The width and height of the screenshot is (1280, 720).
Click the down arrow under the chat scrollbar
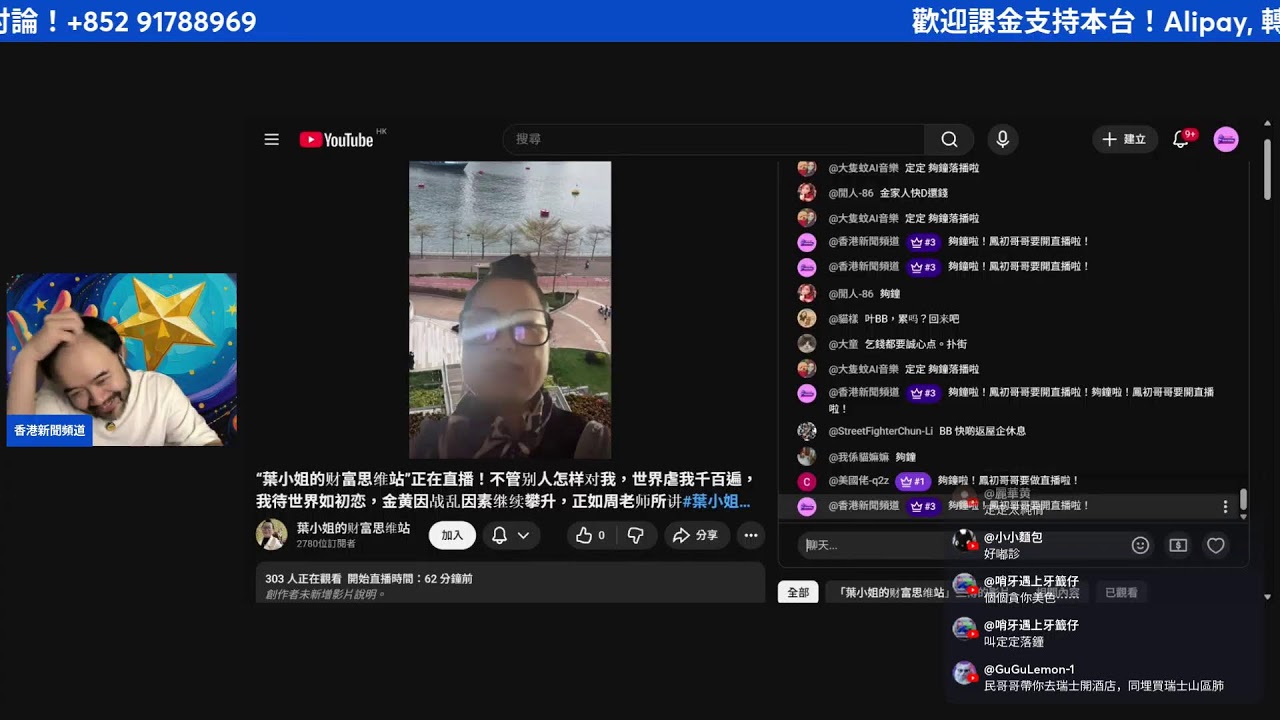pyautogui.click(x=1243, y=517)
